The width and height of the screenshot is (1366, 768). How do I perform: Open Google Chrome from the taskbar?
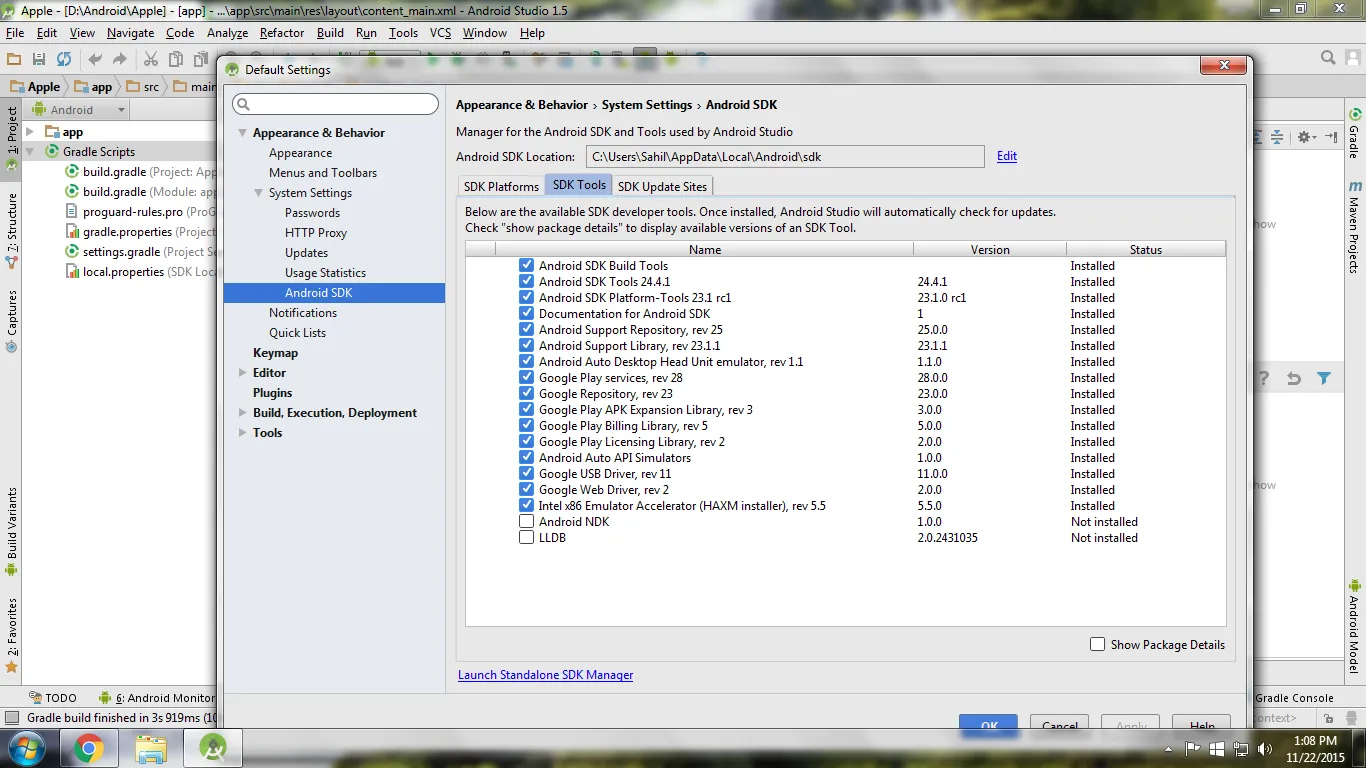(x=88, y=748)
